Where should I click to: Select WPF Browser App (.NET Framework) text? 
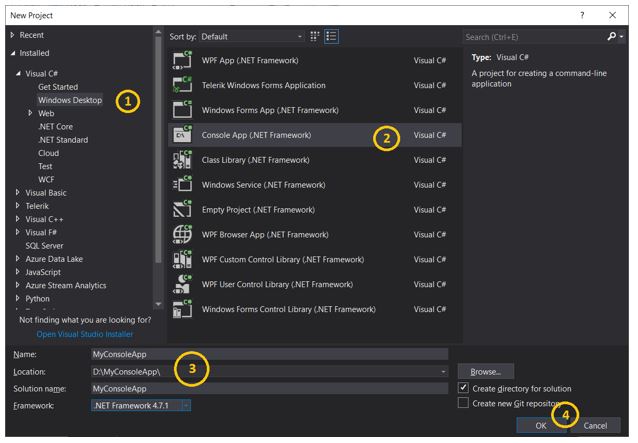[265, 235]
